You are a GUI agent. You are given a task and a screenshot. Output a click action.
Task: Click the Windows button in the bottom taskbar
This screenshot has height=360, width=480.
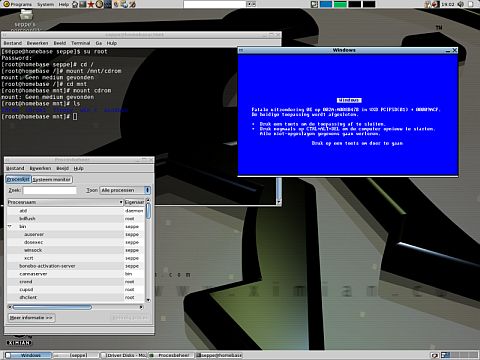tap(28, 355)
